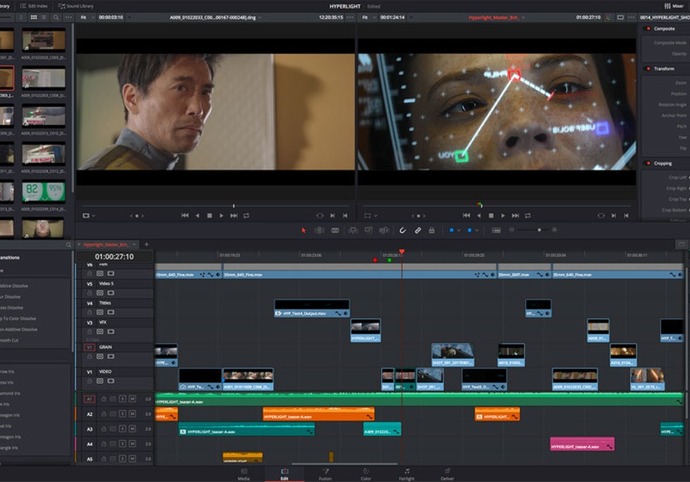
Task: Toggle loop in the timeline viewer
Action: (528, 216)
